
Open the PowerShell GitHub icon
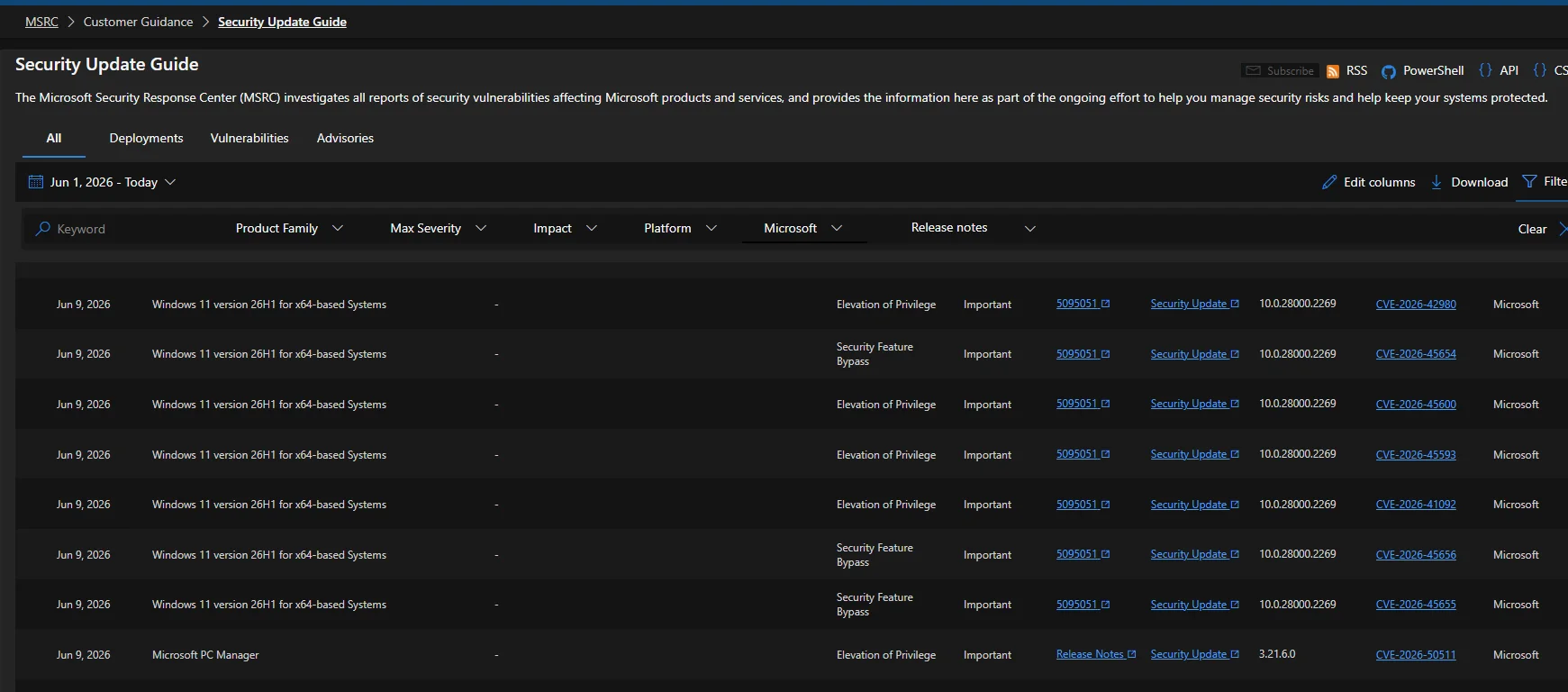click(x=1389, y=71)
